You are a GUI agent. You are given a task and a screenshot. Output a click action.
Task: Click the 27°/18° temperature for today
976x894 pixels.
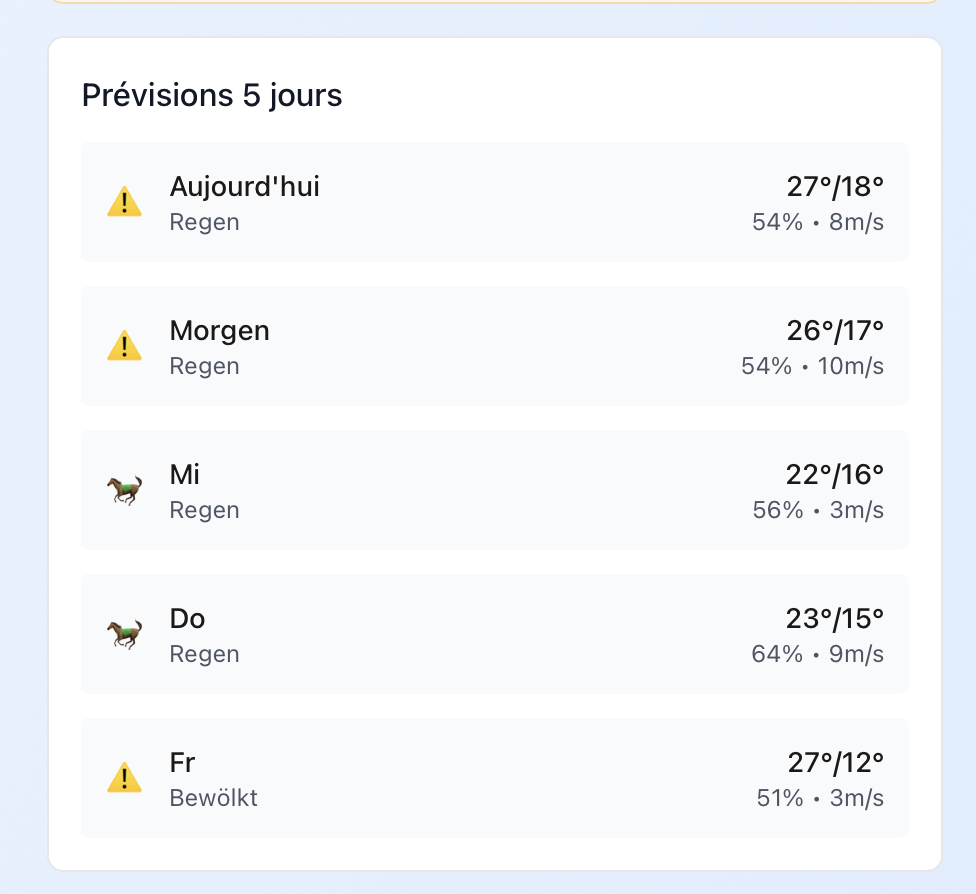coord(835,187)
